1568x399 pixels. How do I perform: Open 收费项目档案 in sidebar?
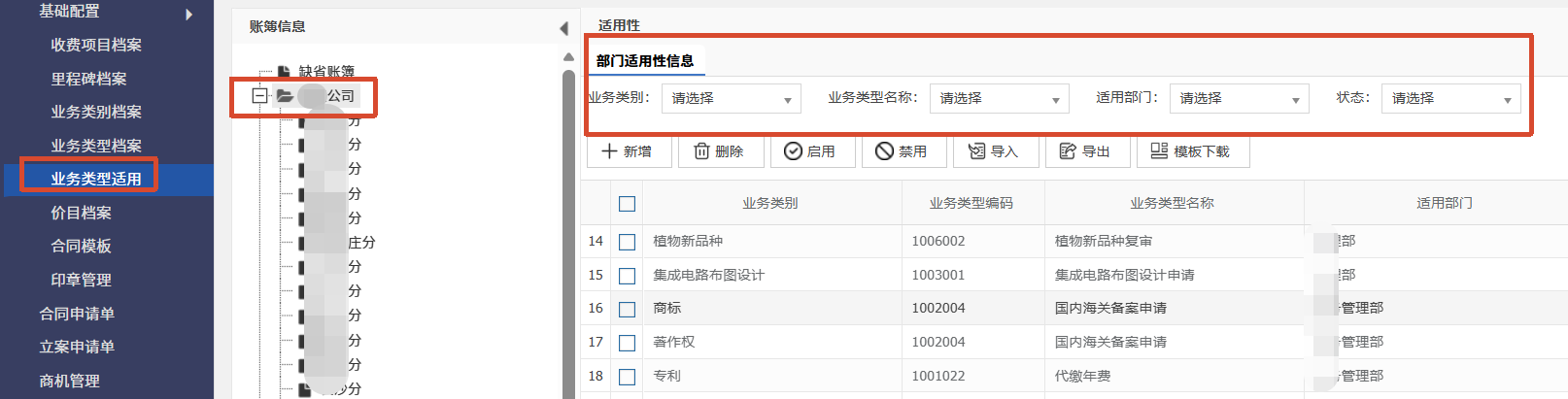[x=96, y=45]
